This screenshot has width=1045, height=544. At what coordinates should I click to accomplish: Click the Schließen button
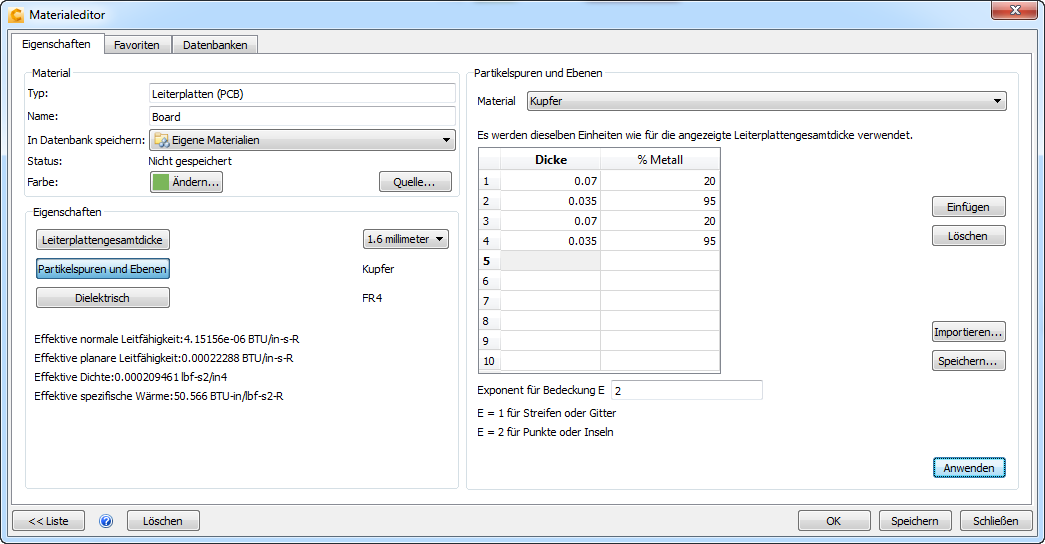[996, 521]
